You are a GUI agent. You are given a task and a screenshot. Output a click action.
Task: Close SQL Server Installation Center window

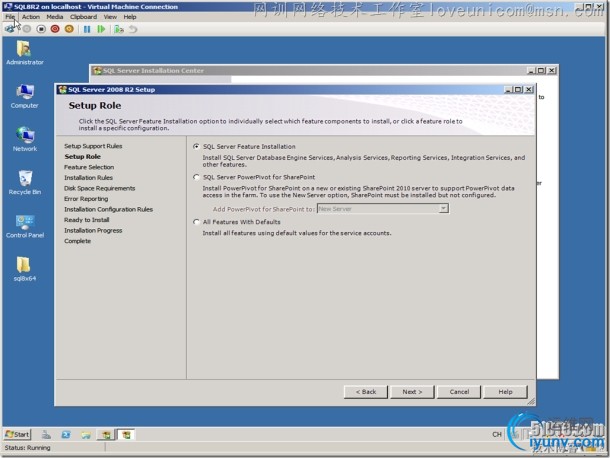coord(552,70)
